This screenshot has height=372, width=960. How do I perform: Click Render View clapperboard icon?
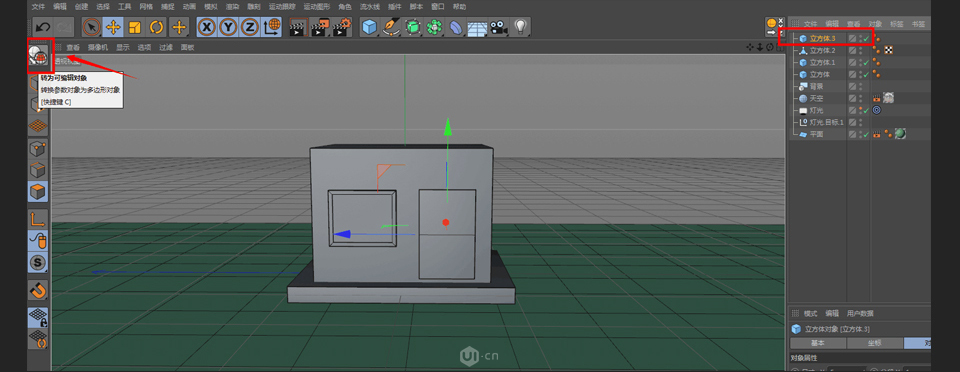298,27
